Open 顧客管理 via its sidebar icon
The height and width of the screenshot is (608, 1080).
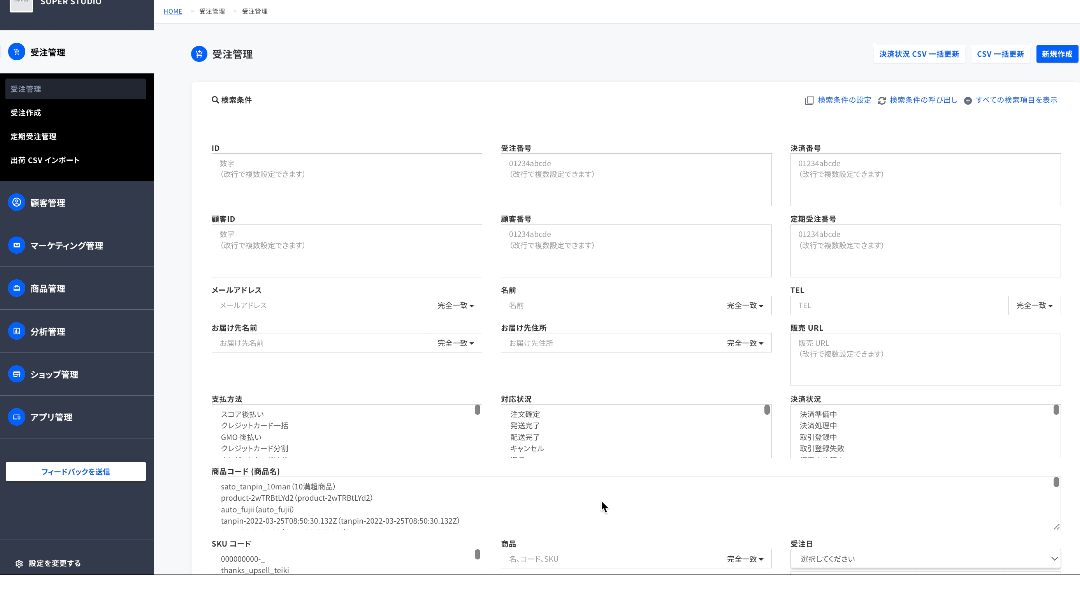click(x=17, y=202)
